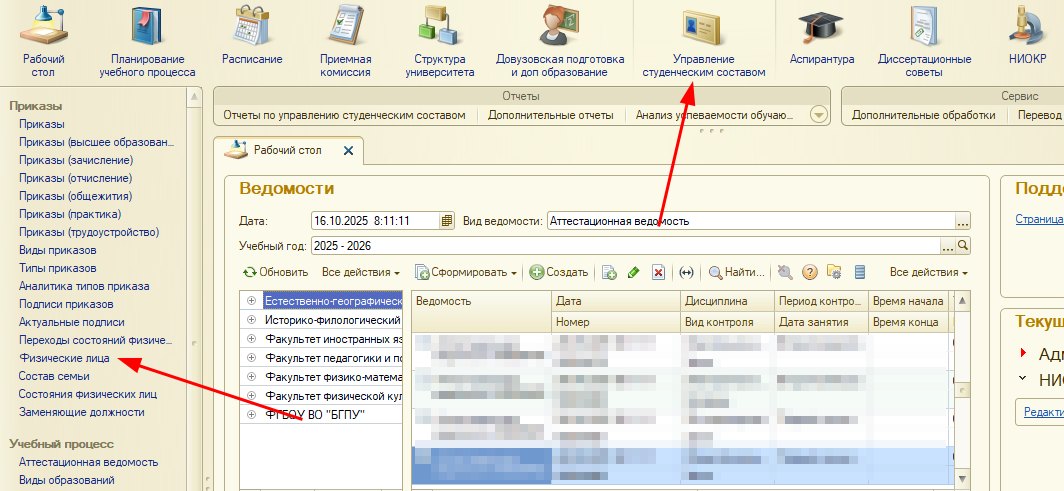Expand Историко-филологический tree node

pos(251,320)
